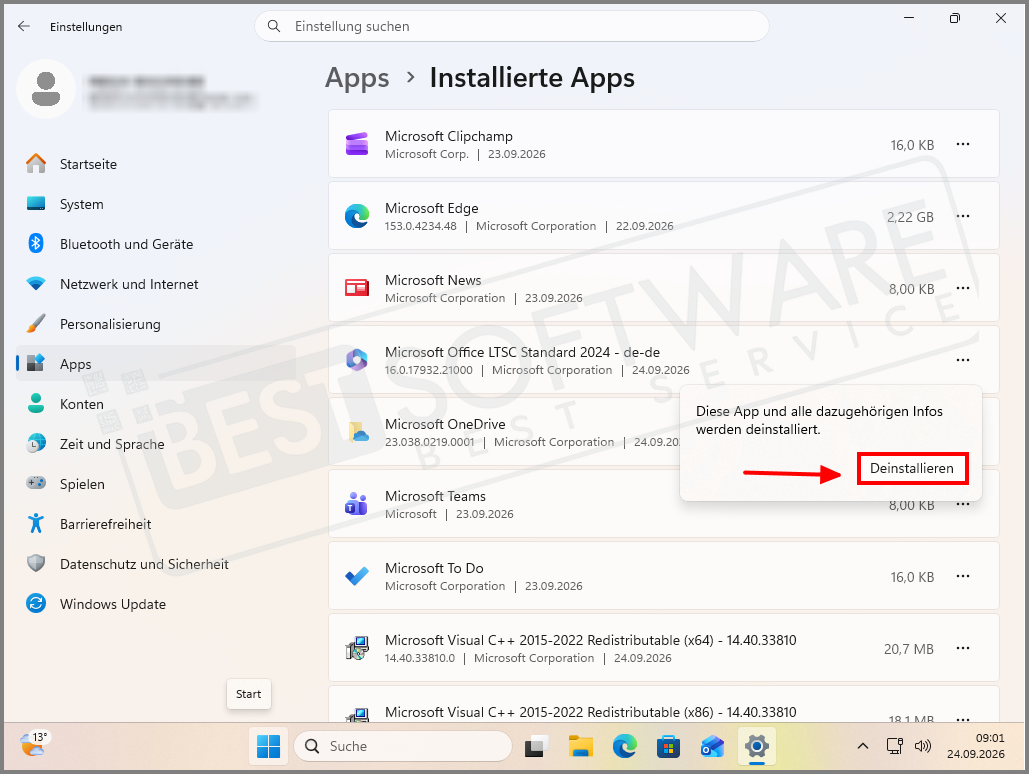Image resolution: width=1030 pixels, height=775 pixels.
Task: Click the Visual C++ x64 installer icon
Action: (x=357, y=648)
